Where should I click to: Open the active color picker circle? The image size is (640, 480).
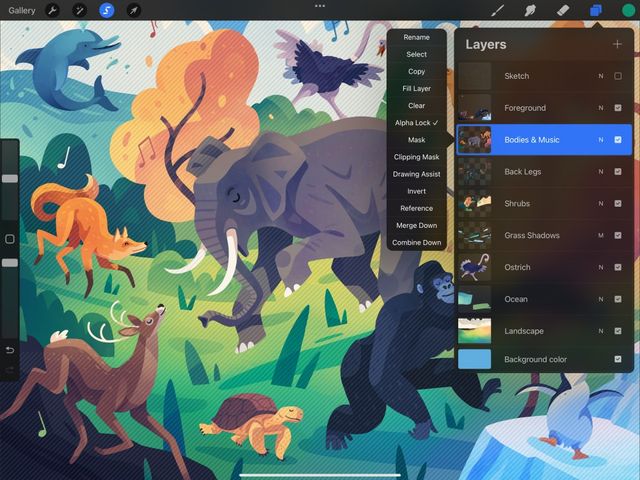tap(628, 10)
